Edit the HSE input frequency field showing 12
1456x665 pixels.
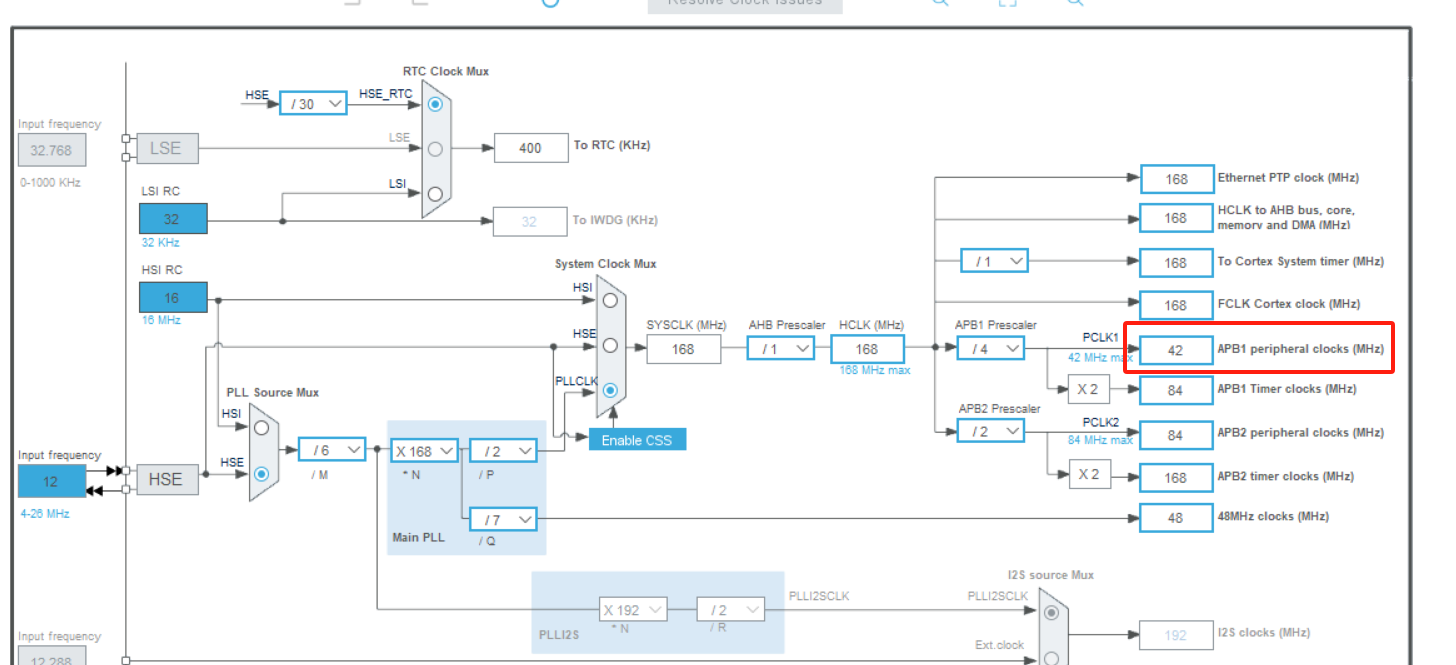[x=52, y=481]
